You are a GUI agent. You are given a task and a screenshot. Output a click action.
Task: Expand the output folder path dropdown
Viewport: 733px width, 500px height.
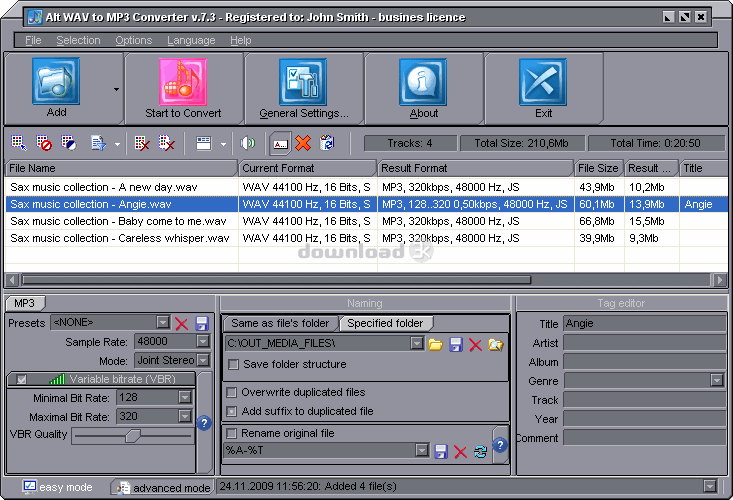click(x=417, y=344)
